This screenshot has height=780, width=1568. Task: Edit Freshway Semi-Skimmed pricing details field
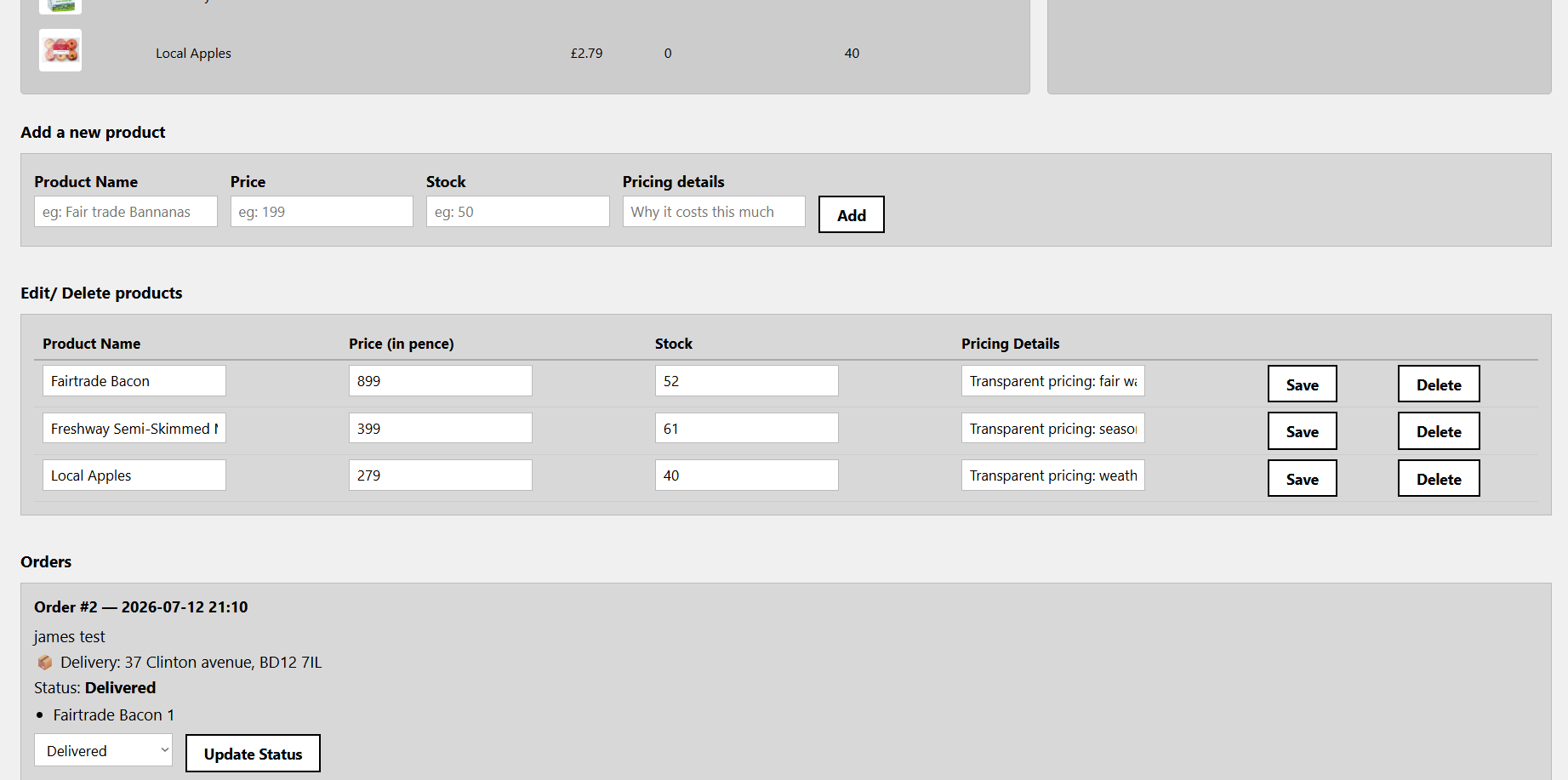[1053, 429]
